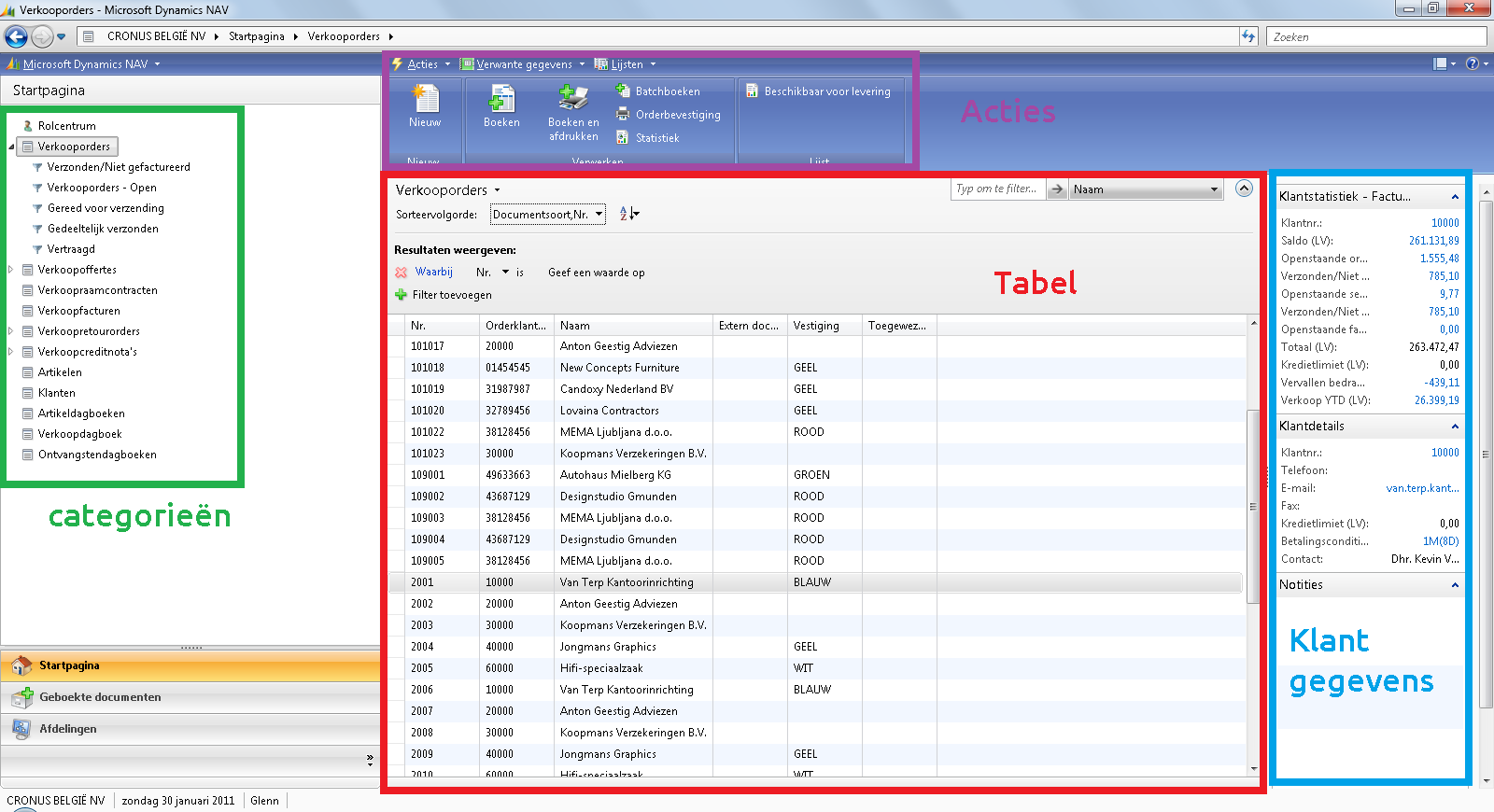
Task: Open Artikeldagboeken in the tree
Action: pos(81,413)
